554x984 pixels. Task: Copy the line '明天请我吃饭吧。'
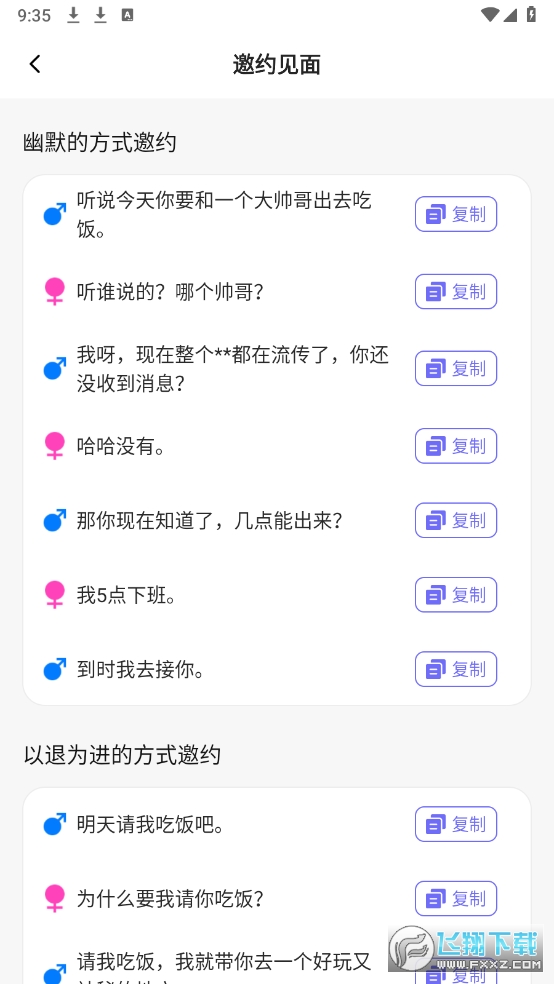coord(455,824)
